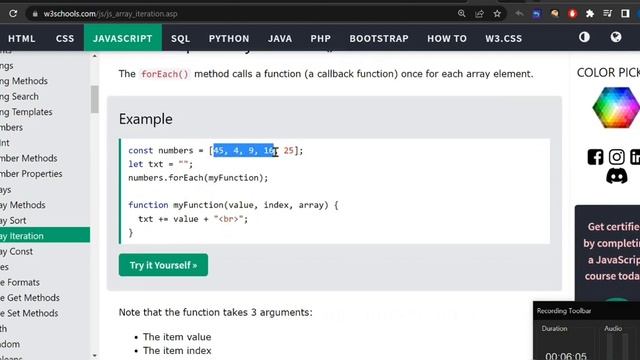Select the JAVASCRIPT tab
The width and height of the screenshot is (640, 360).
click(x=122, y=38)
